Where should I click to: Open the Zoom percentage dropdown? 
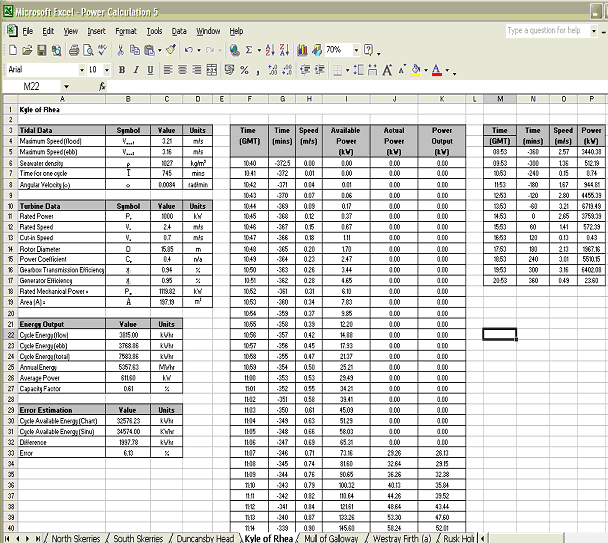[x=355, y=49]
